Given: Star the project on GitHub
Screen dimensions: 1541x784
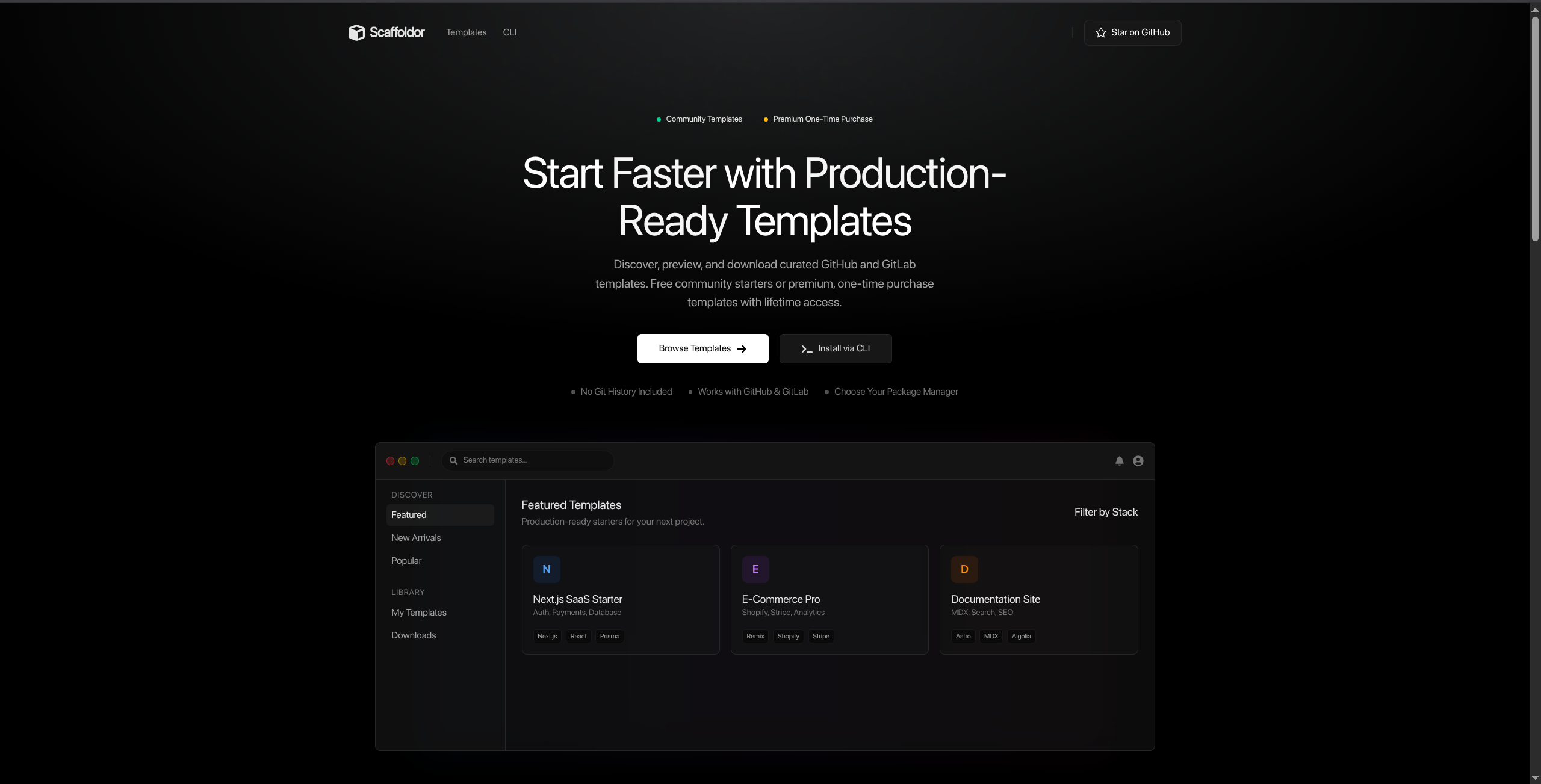Looking at the screenshot, I should pos(1132,32).
